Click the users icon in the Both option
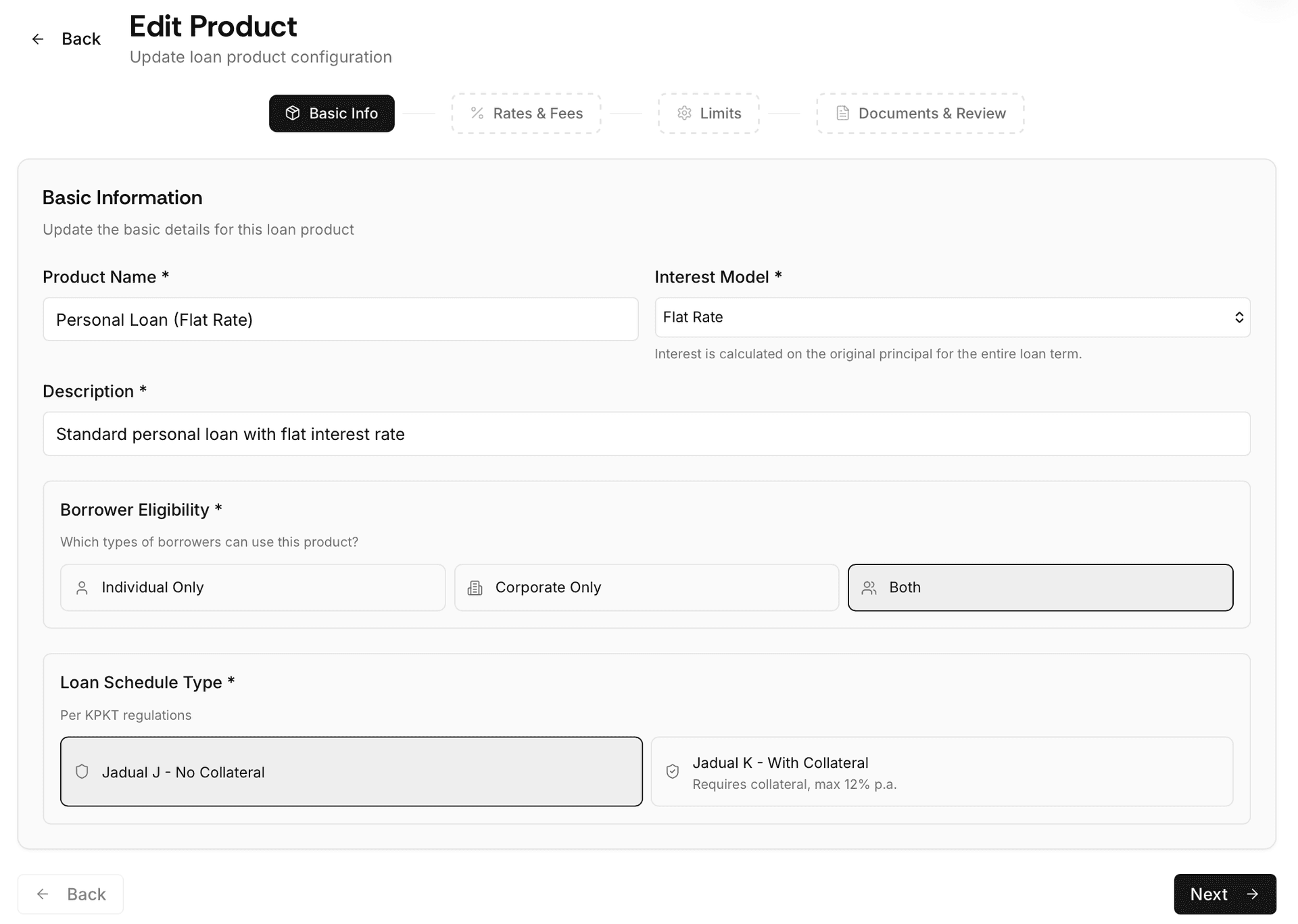1298x924 pixels. pos(869,587)
